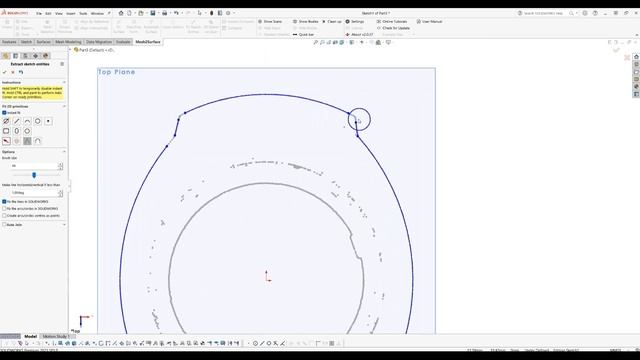Open the FeatureManager design tree tab

6,56
